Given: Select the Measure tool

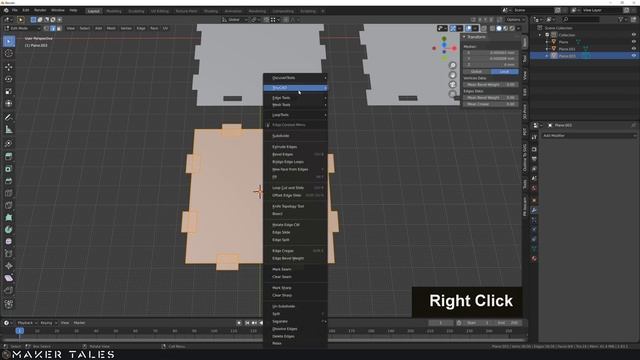Looking at the screenshot, I should pos(9,129).
